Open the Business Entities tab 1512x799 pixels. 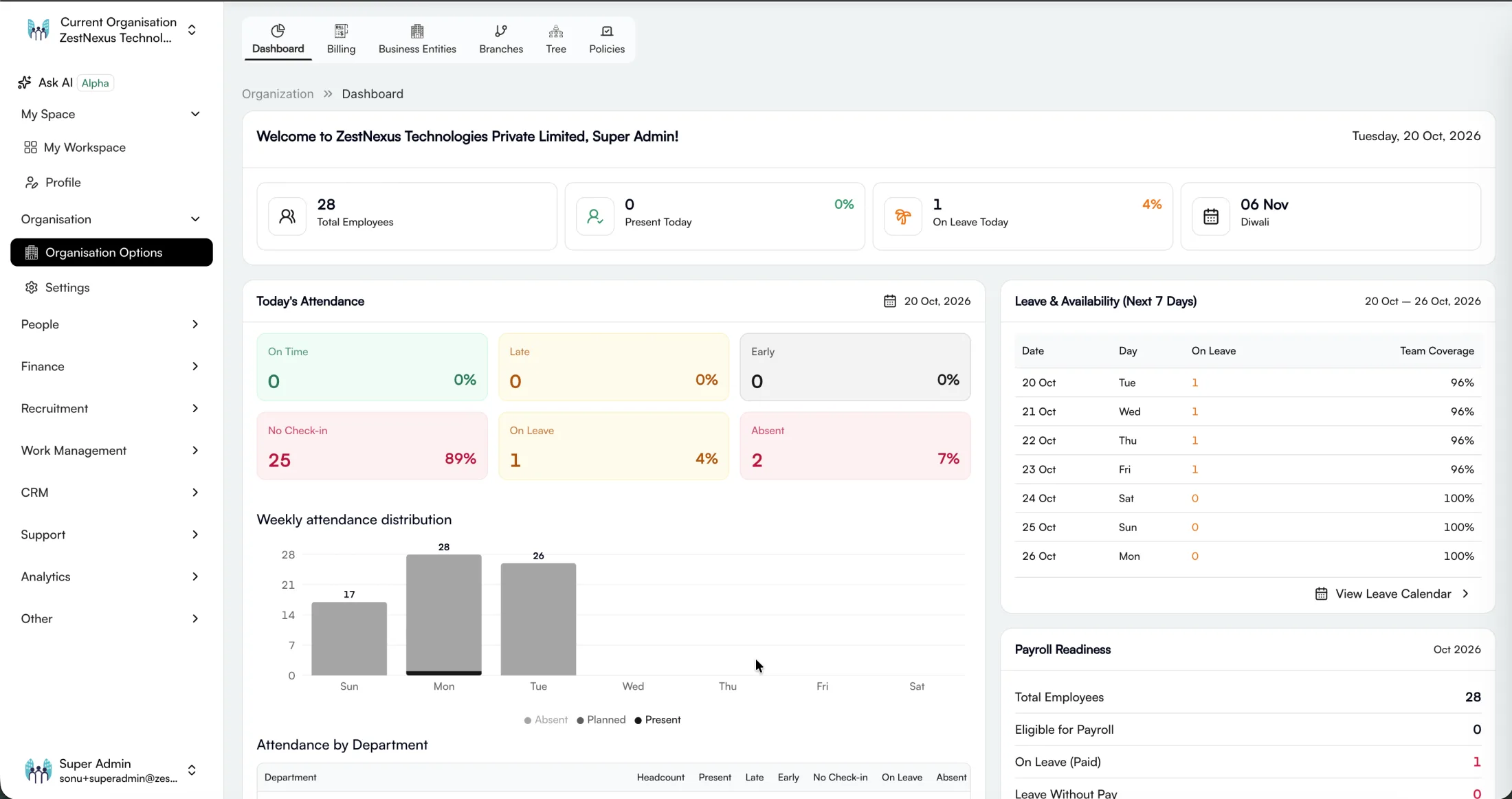click(x=417, y=39)
